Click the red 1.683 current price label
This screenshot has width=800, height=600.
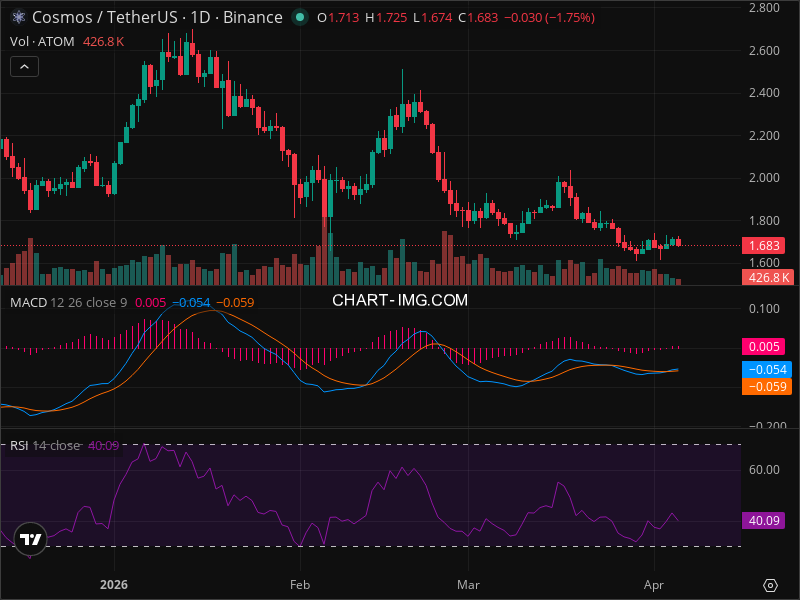[x=763, y=245]
